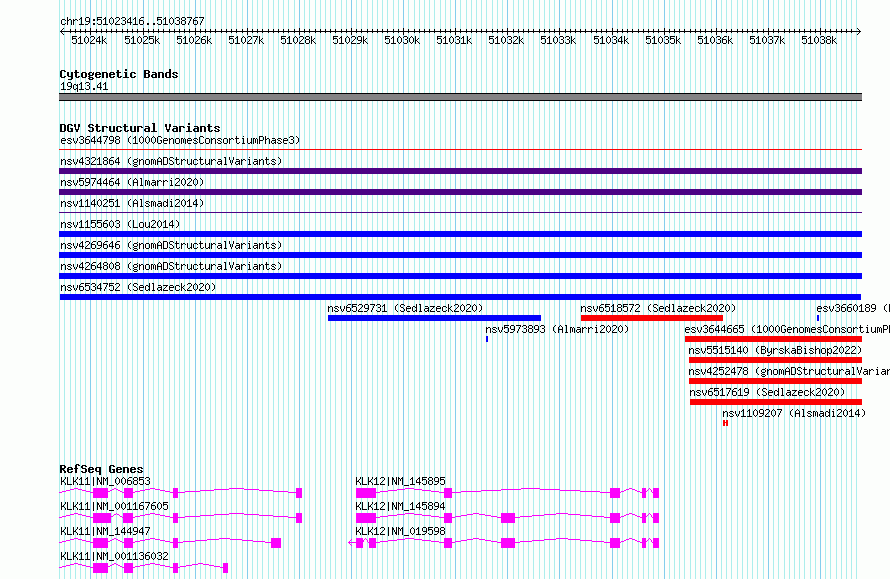Click the left arrow end of ruler

click(x=62, y=31)
